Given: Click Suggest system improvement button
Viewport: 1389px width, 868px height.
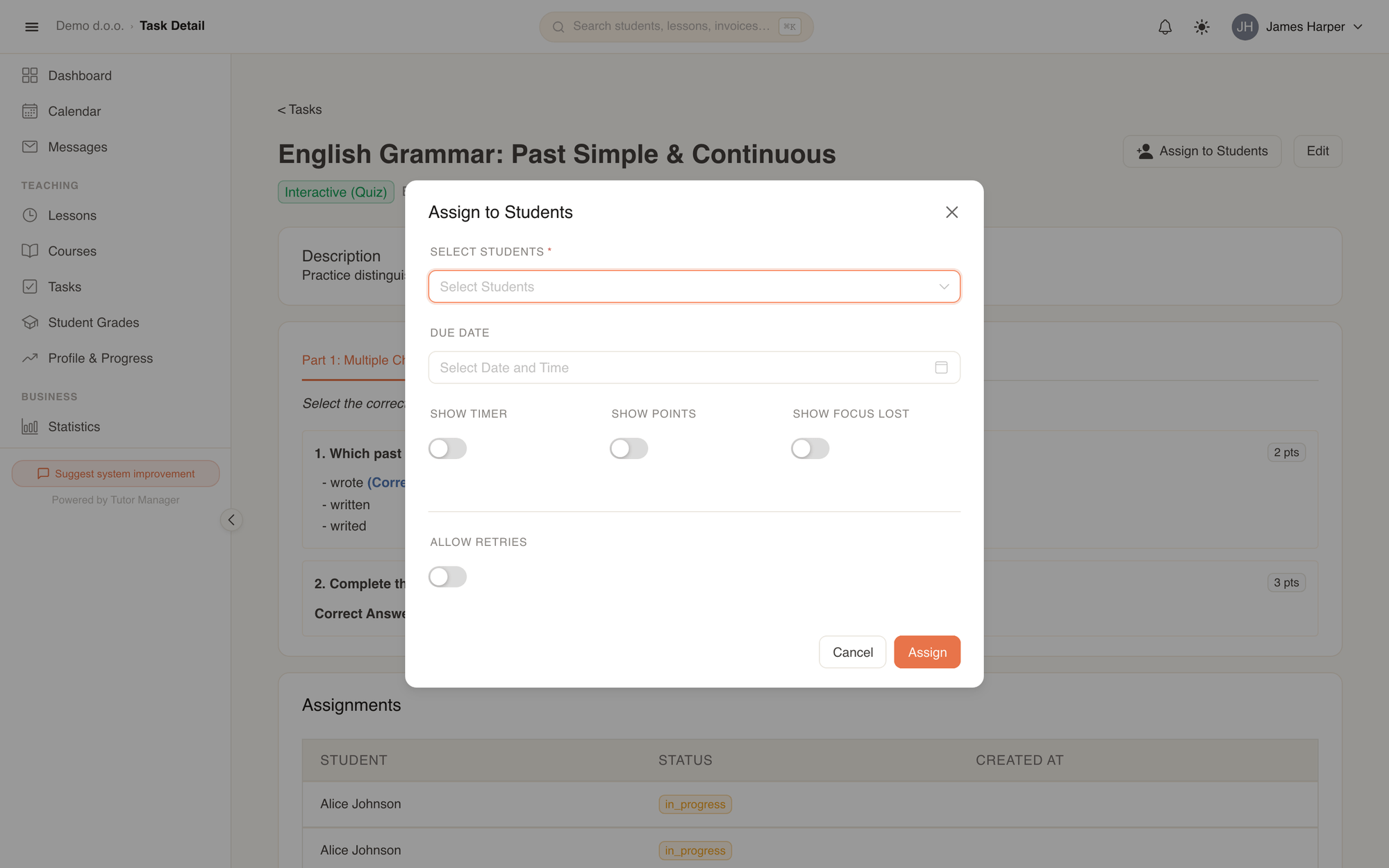Looking at the screenshot, I should point(116,474).
